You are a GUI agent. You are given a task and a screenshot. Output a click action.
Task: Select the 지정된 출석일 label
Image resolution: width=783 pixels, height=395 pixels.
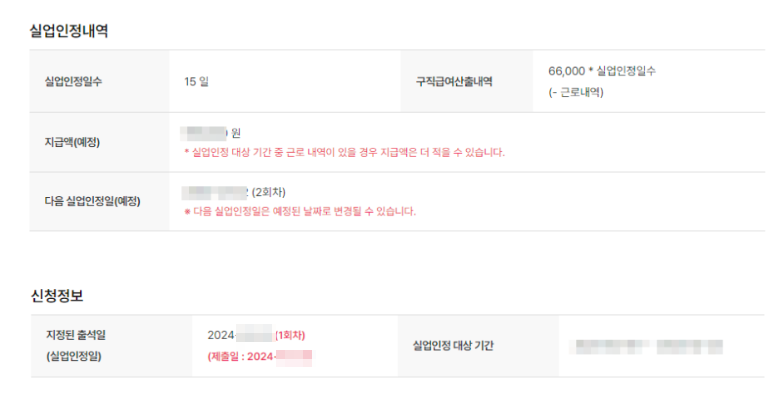click(x=76, y=335)
